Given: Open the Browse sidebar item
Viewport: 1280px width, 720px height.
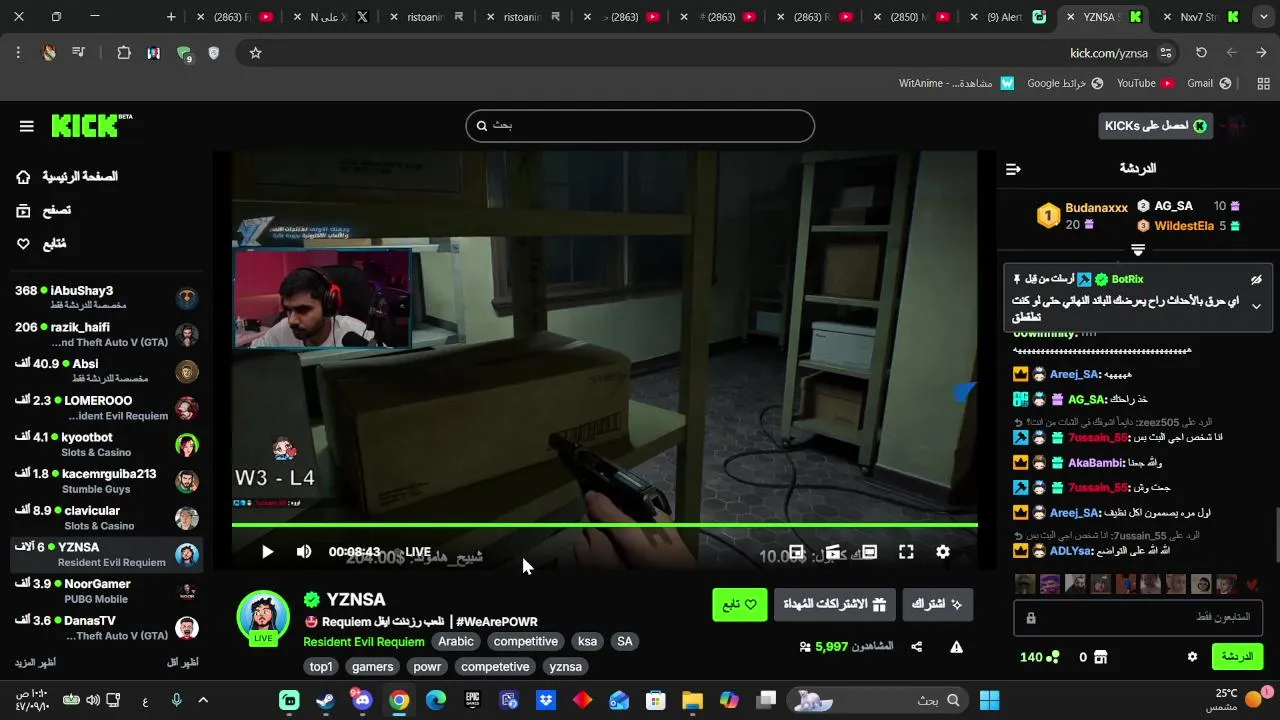Looking at the screenshot, I should (44, 210).
